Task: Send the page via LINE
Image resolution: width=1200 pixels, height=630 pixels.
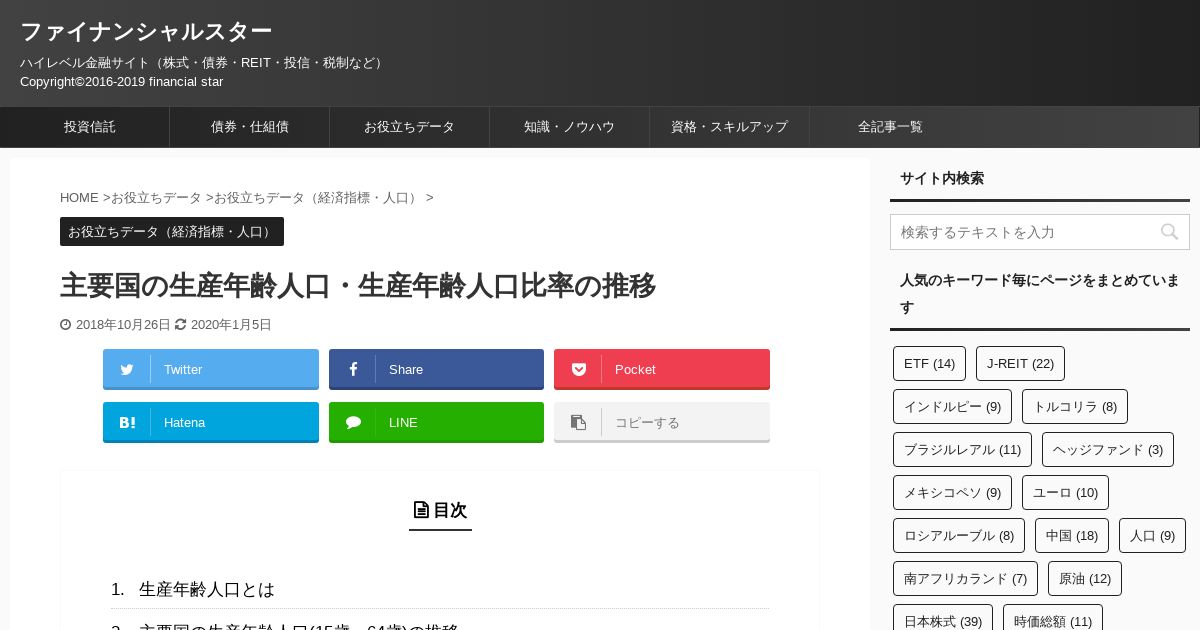Action: tap(436, 422)
